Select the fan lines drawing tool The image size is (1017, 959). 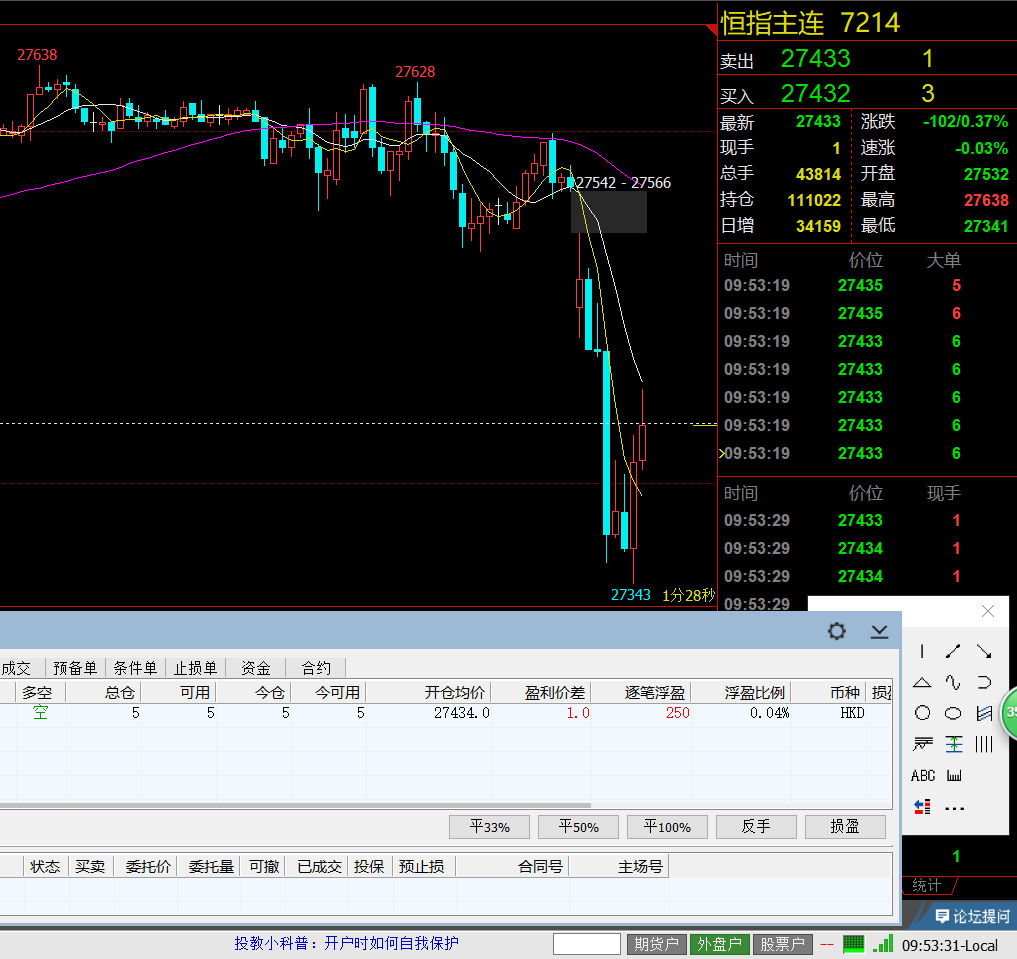[x=922, y=744]
